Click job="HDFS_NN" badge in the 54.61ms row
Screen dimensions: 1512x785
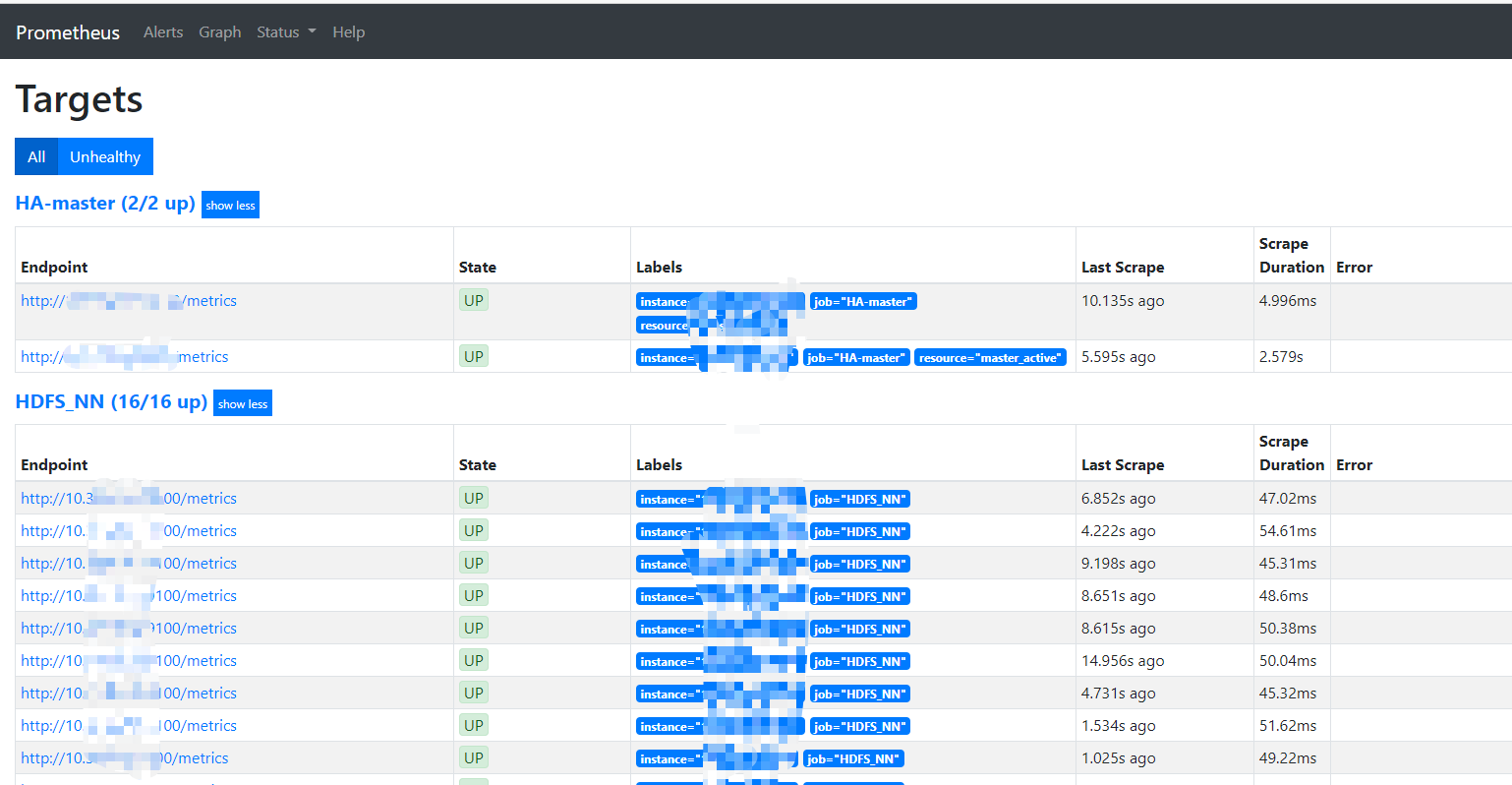(860, 532)
